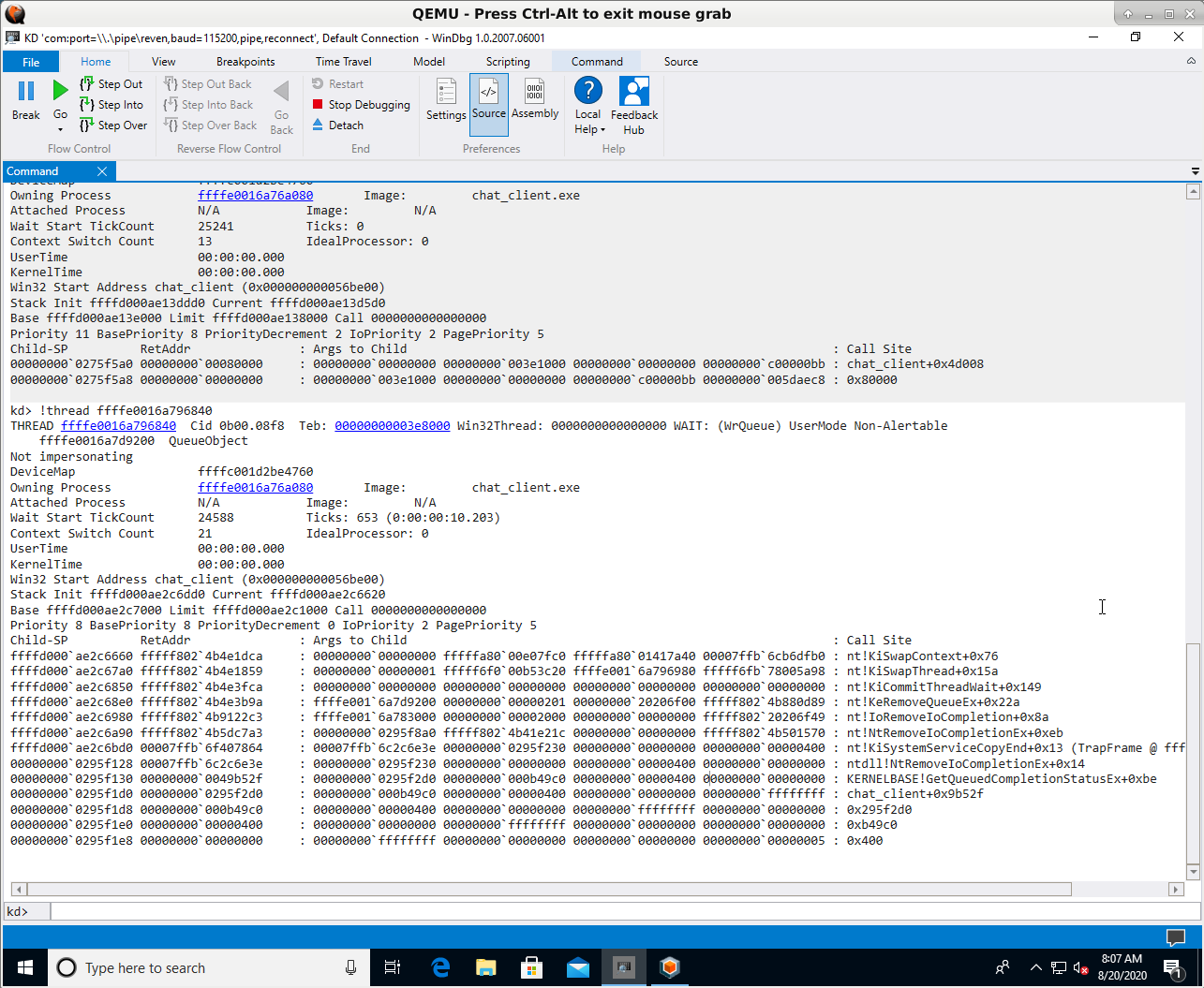Open WinDbg Settings
Image resolution: width=1204 pixels, height=988 pixels.
coord(446,101)
